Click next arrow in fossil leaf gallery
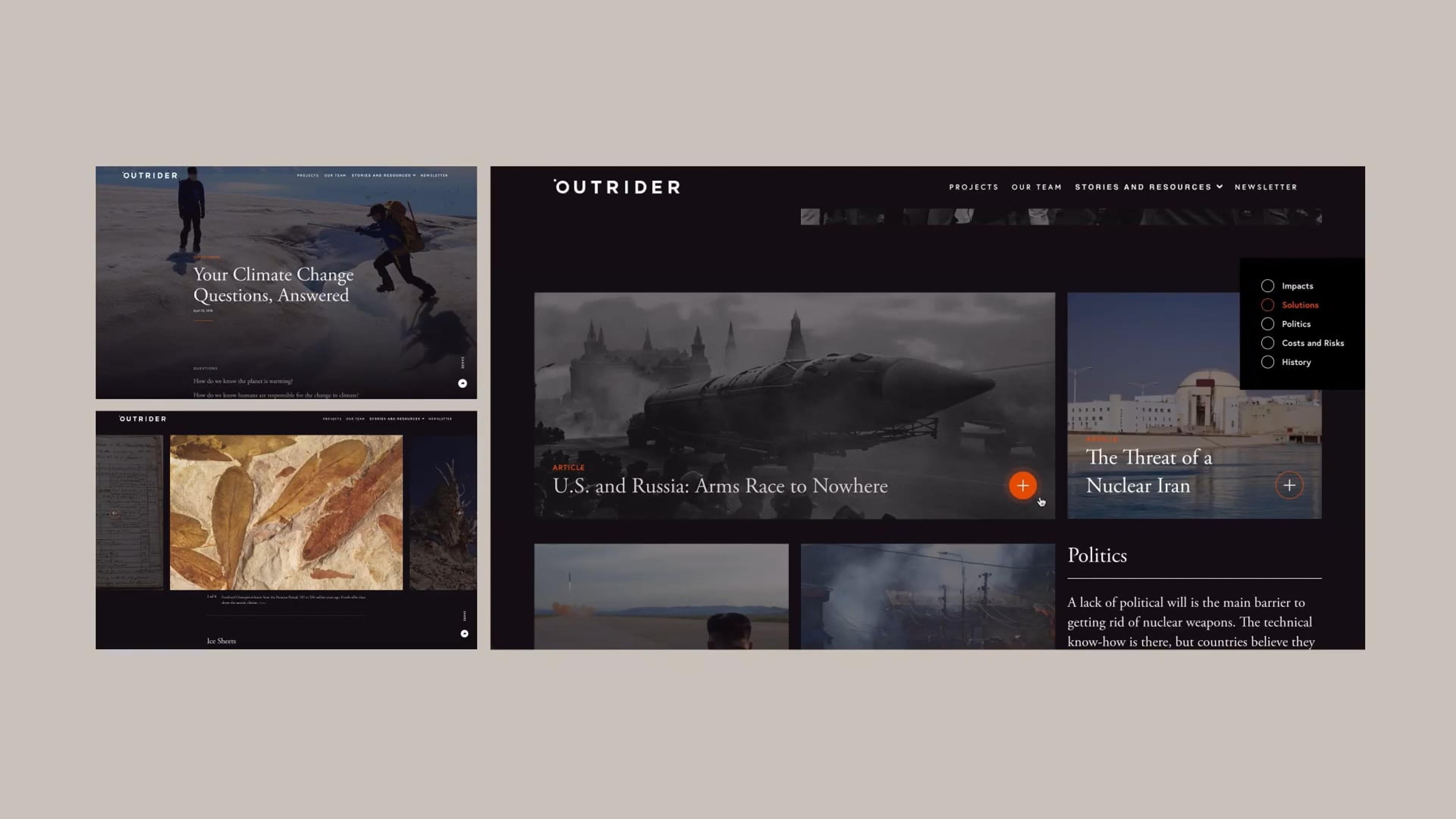The width and height of the screenshot is (1456, 819). click(458, 513)
